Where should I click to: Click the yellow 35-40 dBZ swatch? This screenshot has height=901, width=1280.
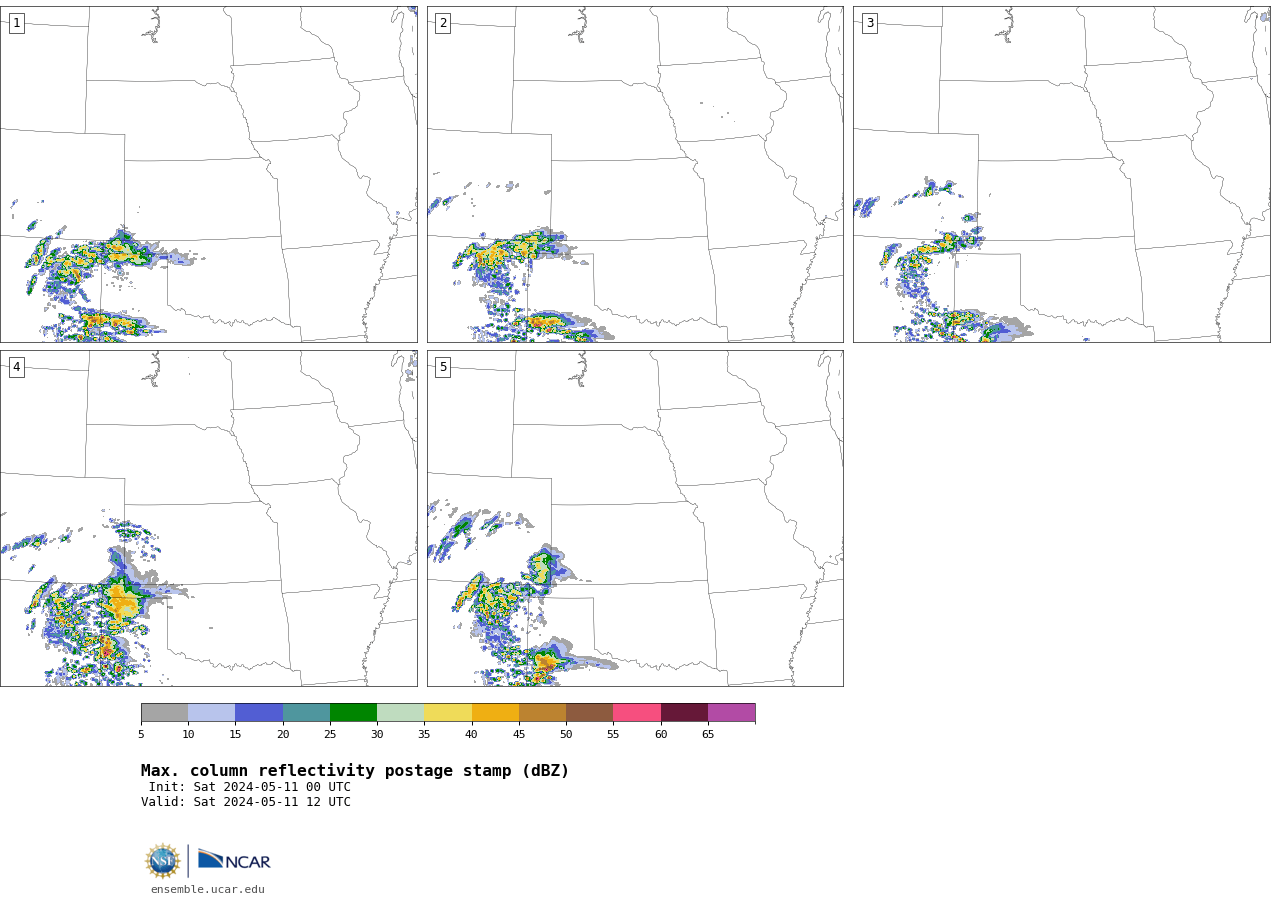tap(448, 712)
